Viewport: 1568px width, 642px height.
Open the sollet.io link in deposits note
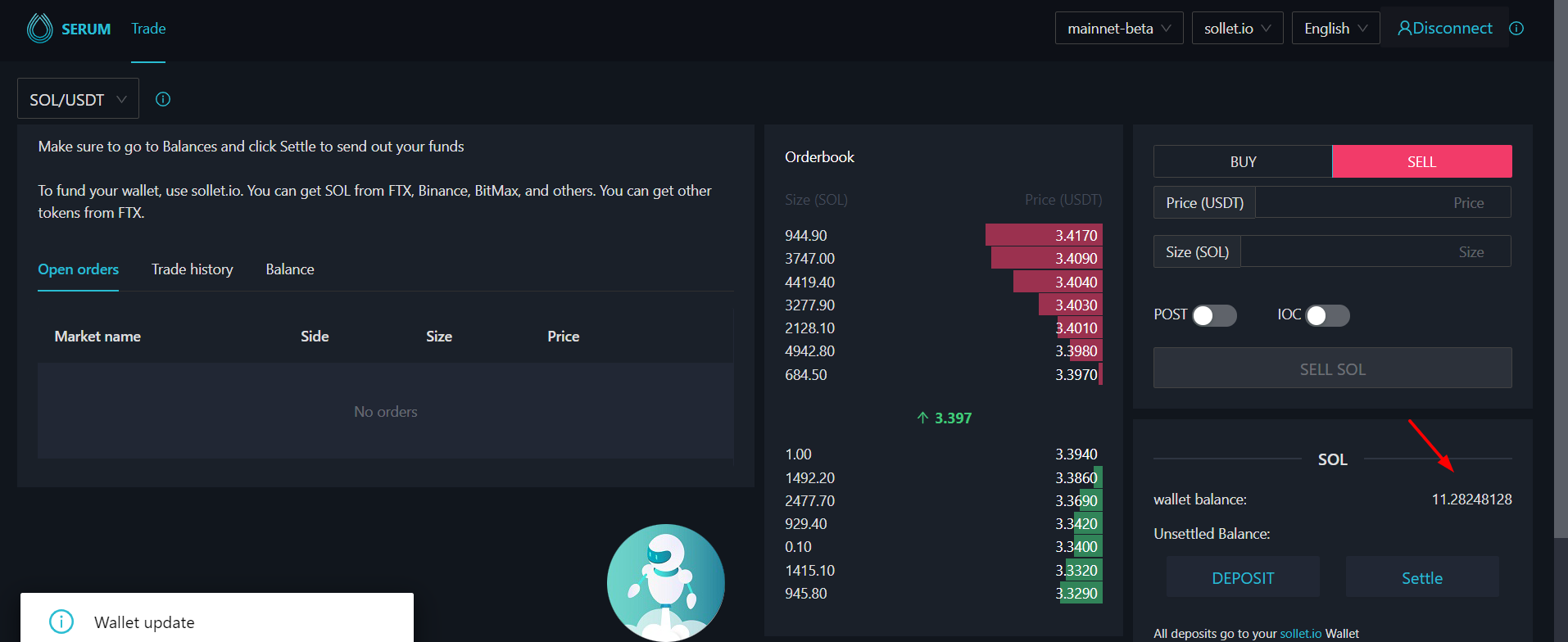(x=1301, y=634)
